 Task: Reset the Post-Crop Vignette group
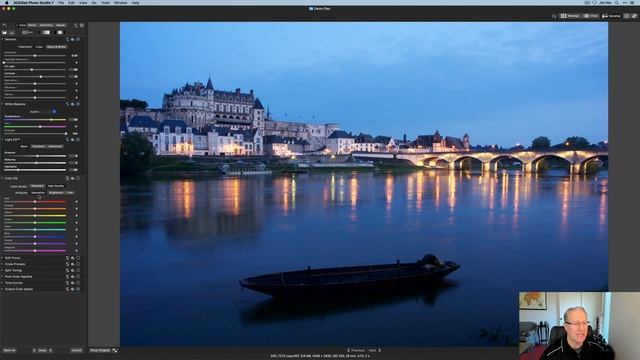68,276
